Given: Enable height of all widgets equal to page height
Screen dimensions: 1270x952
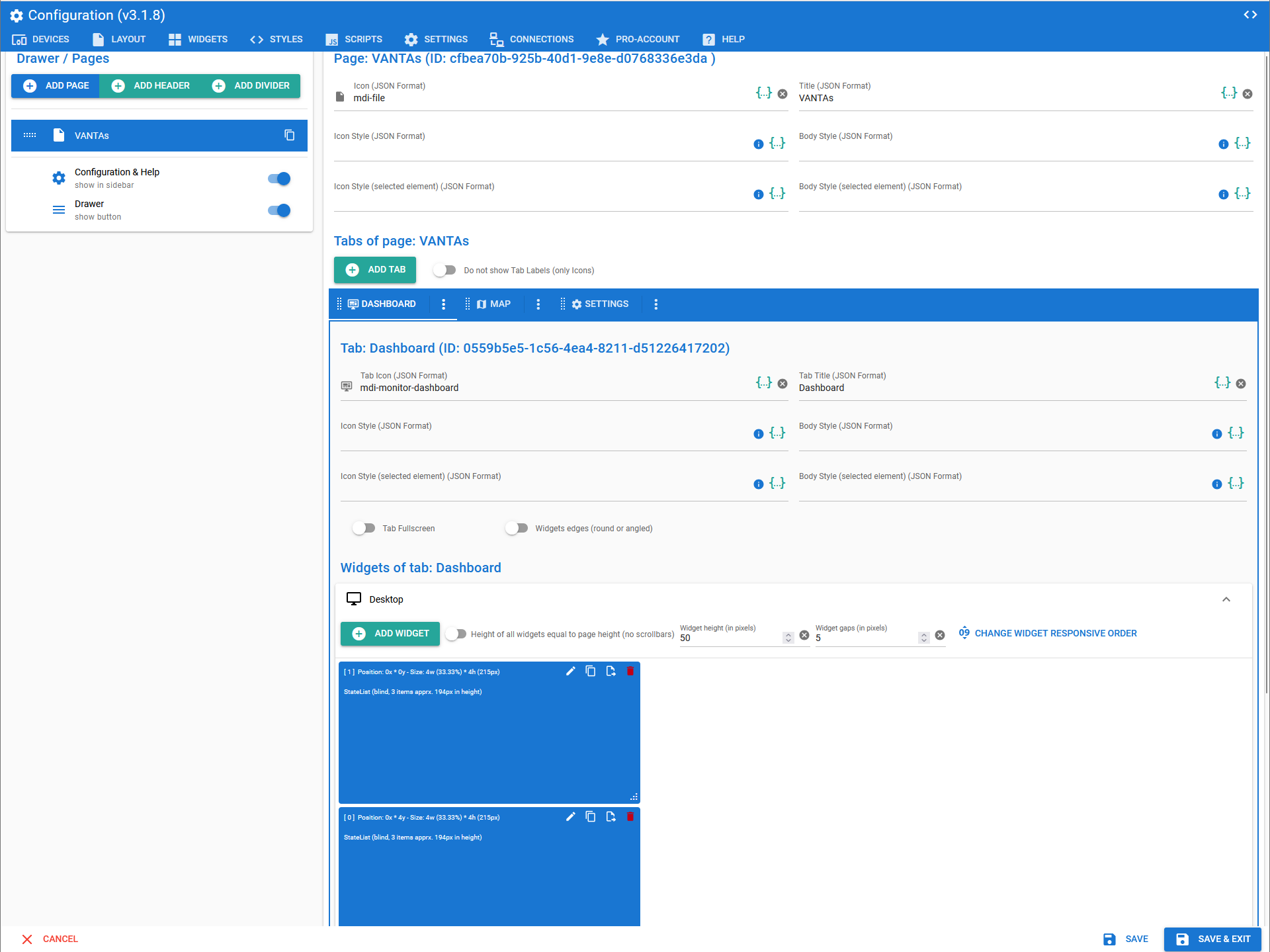Looking at the screenshot, I should point(456,634).
